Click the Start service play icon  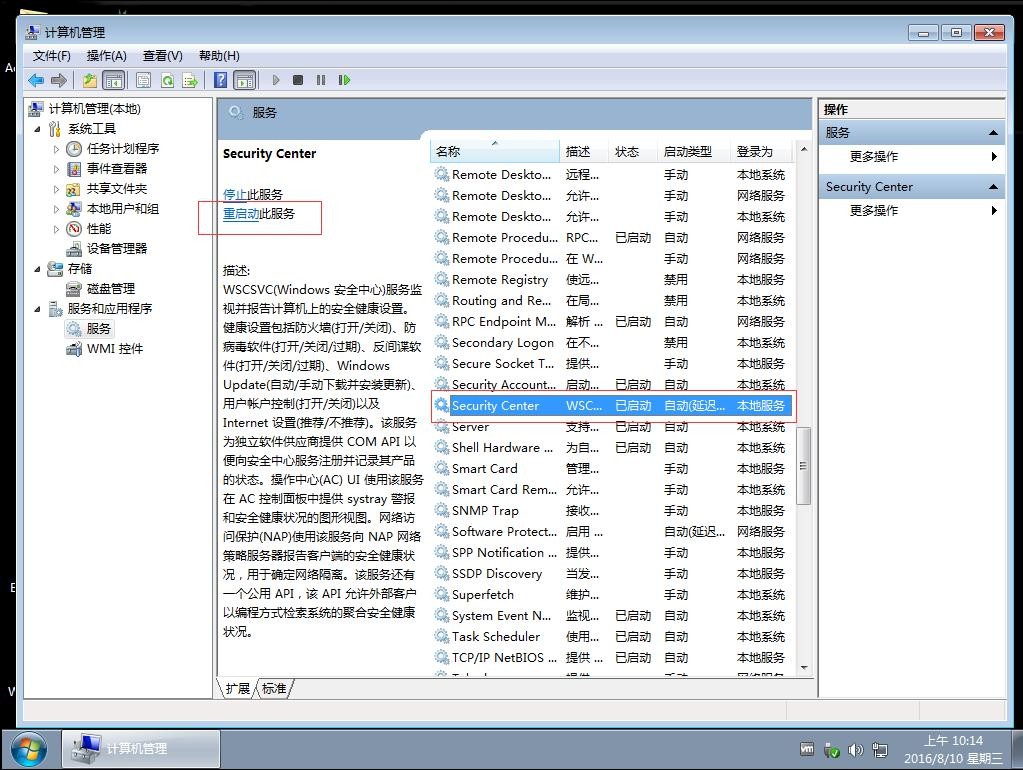click(x=276, y=80)
